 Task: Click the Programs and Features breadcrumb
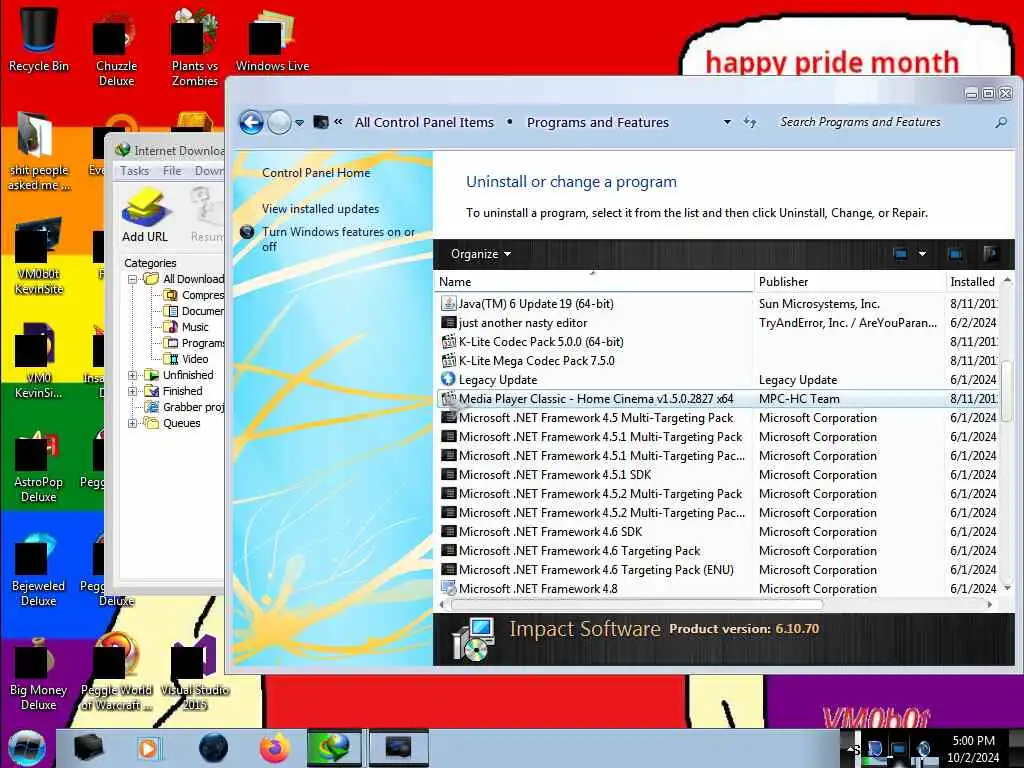point(598,122)
